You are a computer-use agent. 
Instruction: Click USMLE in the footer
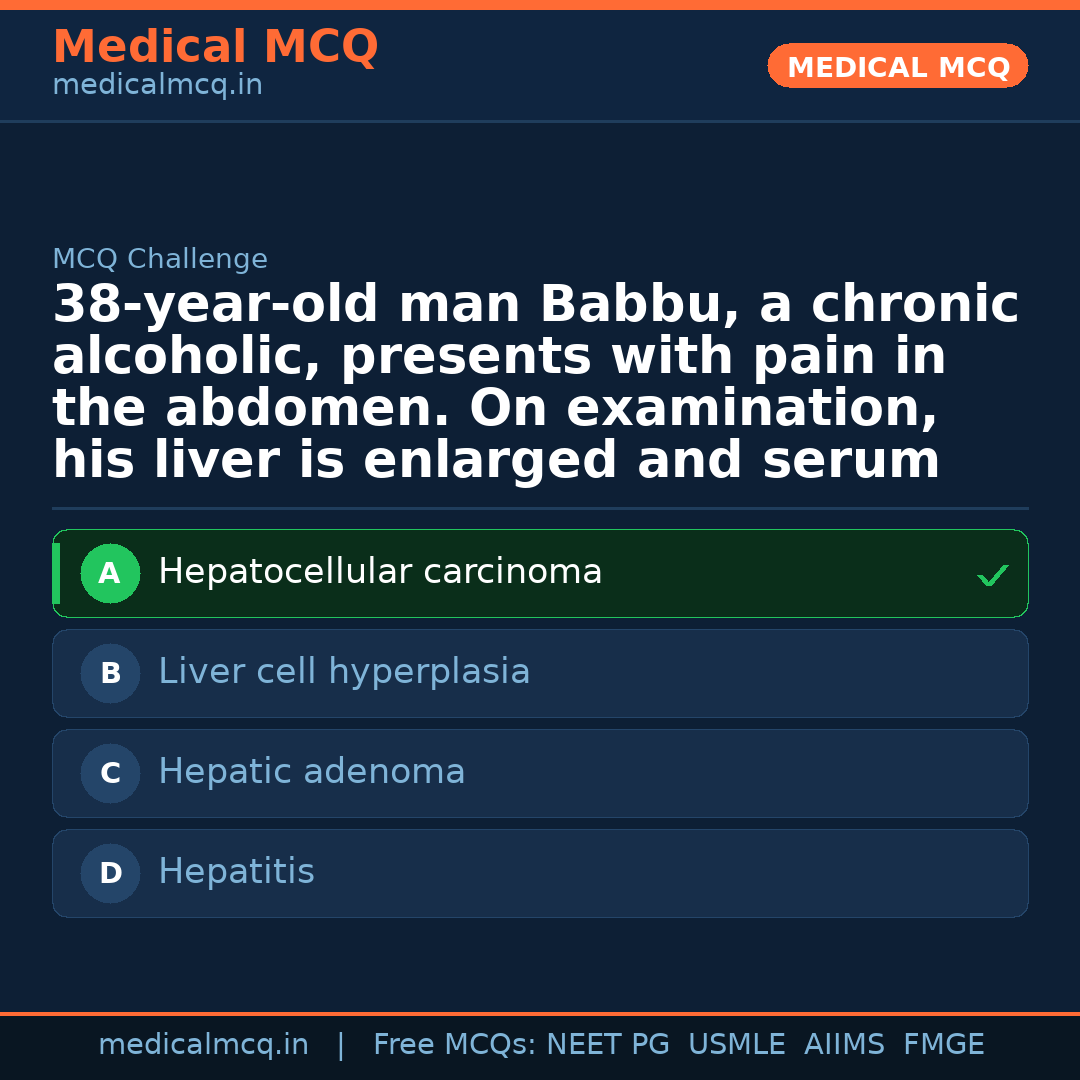[x=736, y=1045]
